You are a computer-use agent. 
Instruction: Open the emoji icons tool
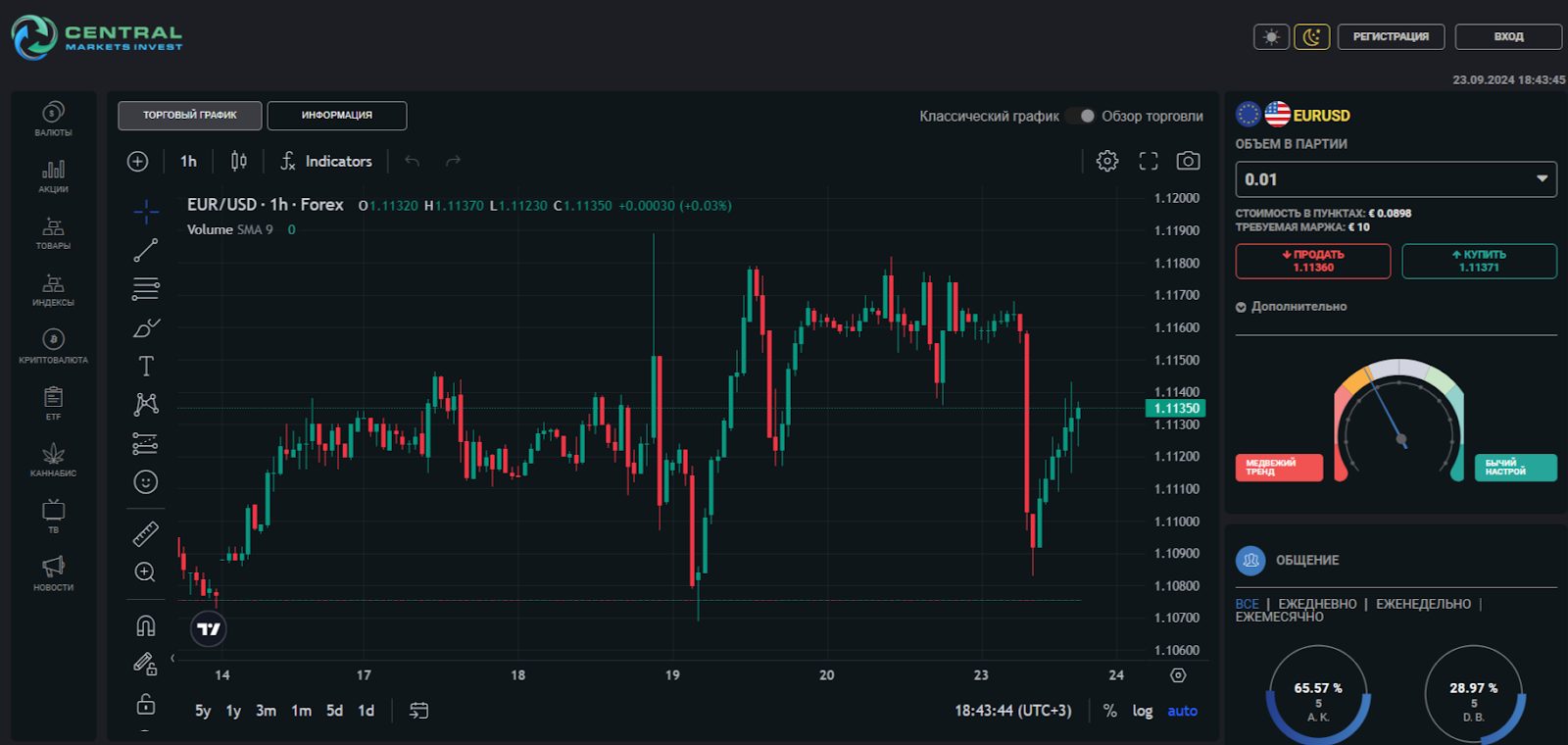(146, 481)
